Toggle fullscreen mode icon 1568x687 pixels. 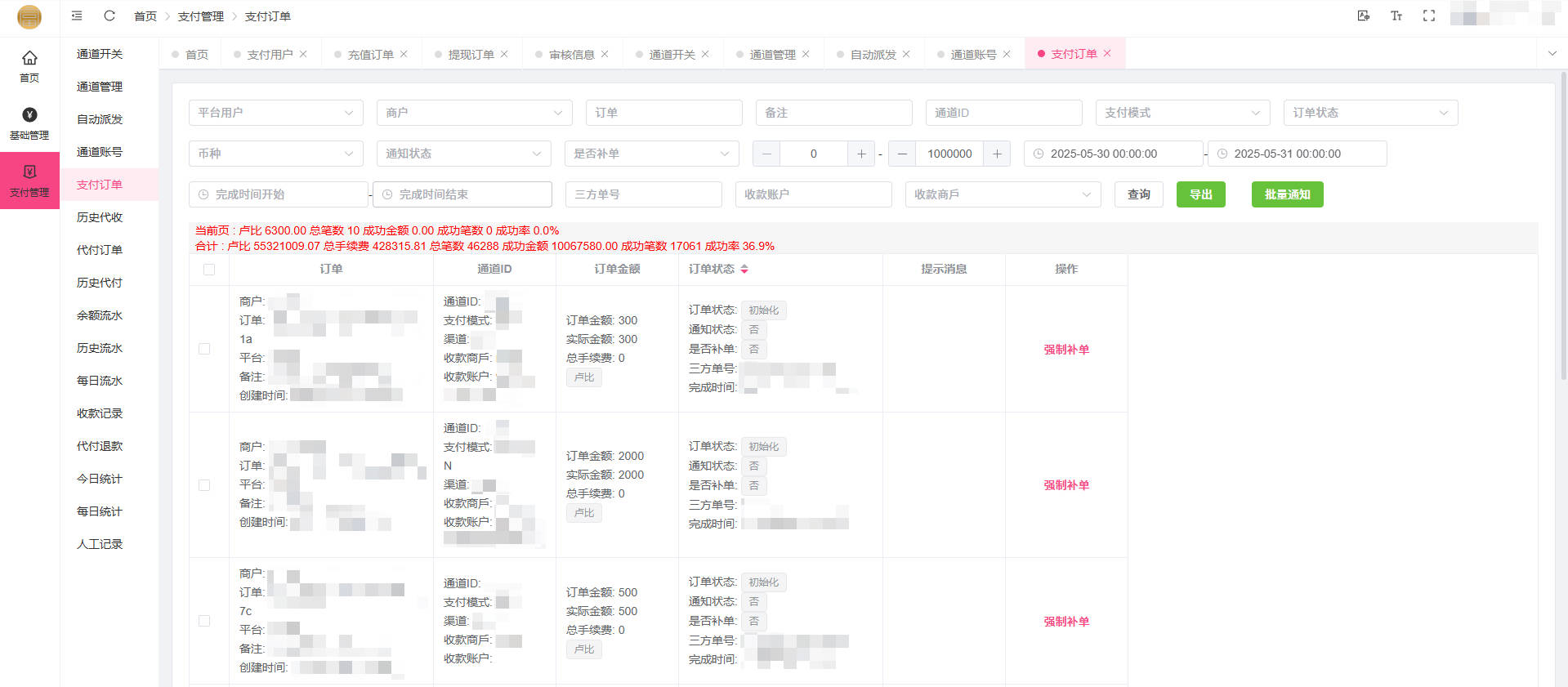pos(1428,16)
